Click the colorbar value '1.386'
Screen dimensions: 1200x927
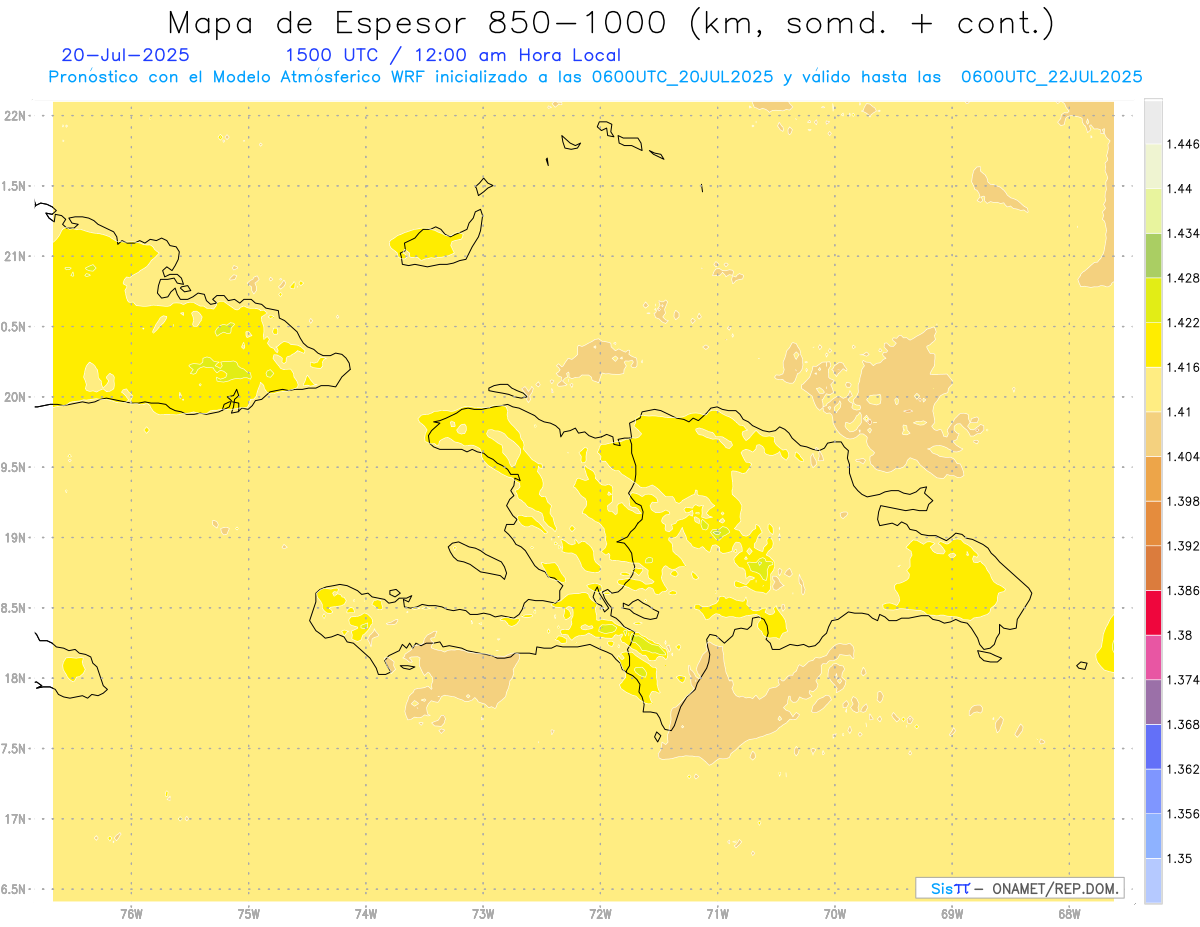click(1182, 590)
